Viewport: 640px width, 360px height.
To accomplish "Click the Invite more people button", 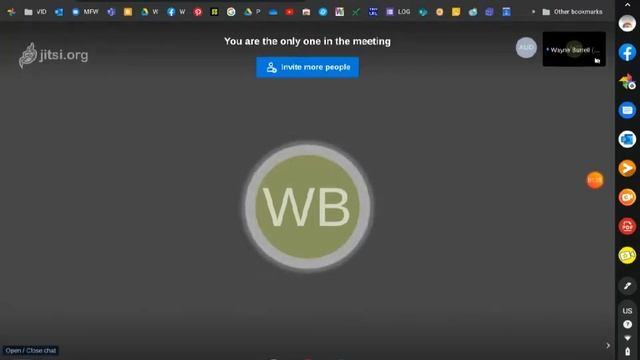I will coord(307,67).
